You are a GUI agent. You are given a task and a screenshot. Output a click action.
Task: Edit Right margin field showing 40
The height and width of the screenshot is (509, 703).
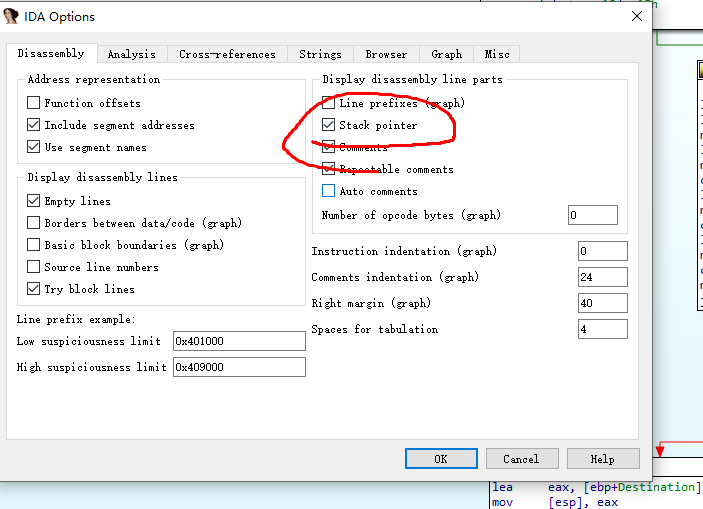[603, 303]
